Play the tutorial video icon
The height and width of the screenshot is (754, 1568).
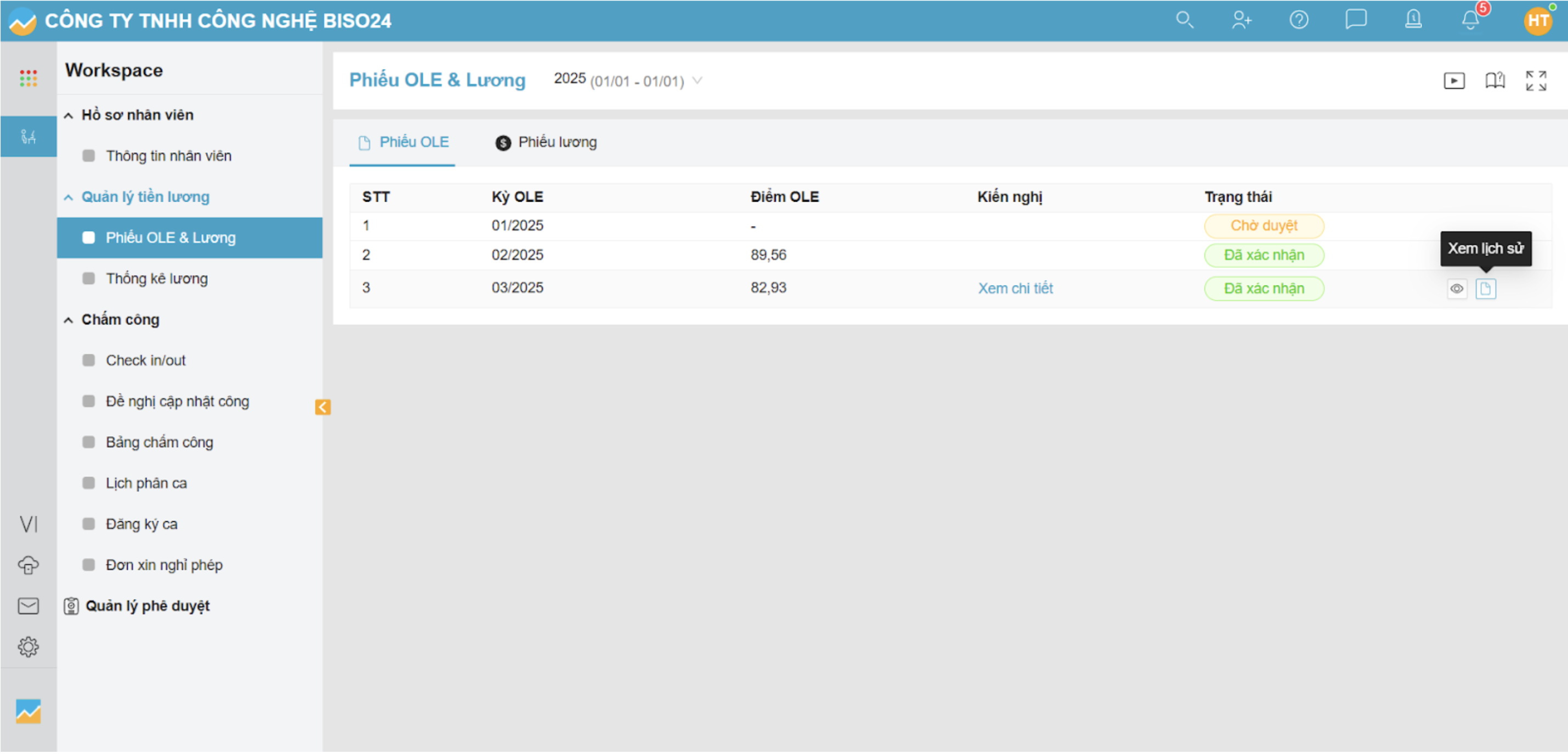1453,81
